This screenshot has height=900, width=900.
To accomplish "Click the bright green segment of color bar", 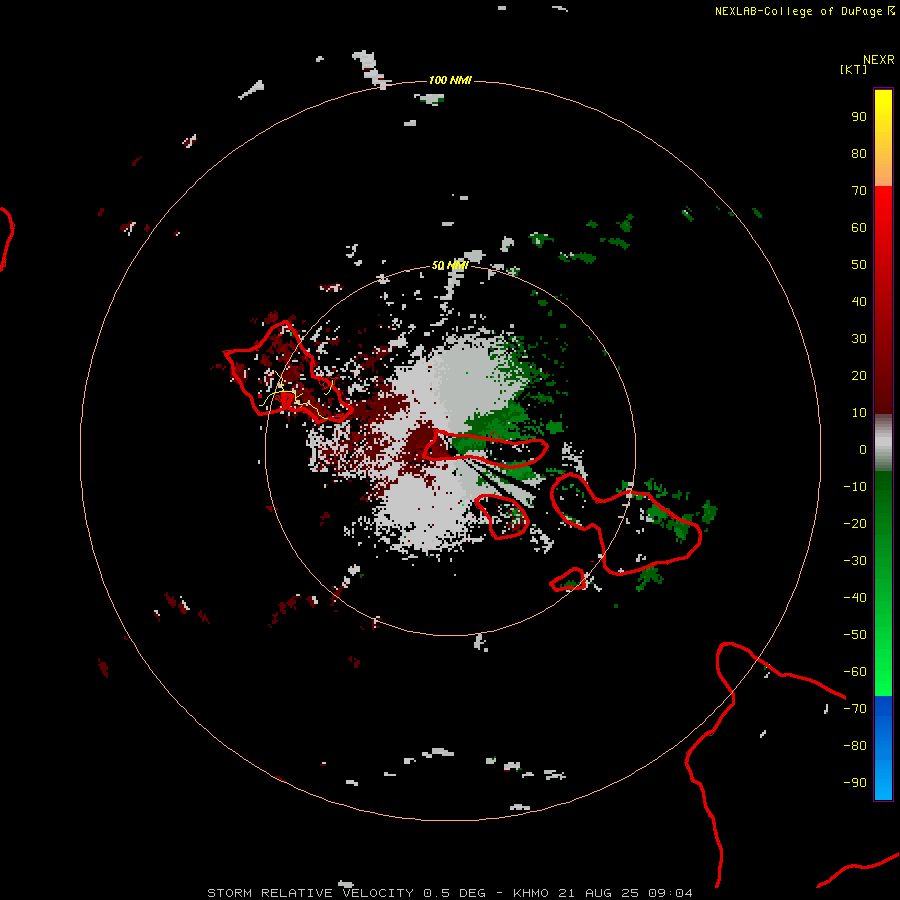I will pyautogui.click(x=883, y=583).
